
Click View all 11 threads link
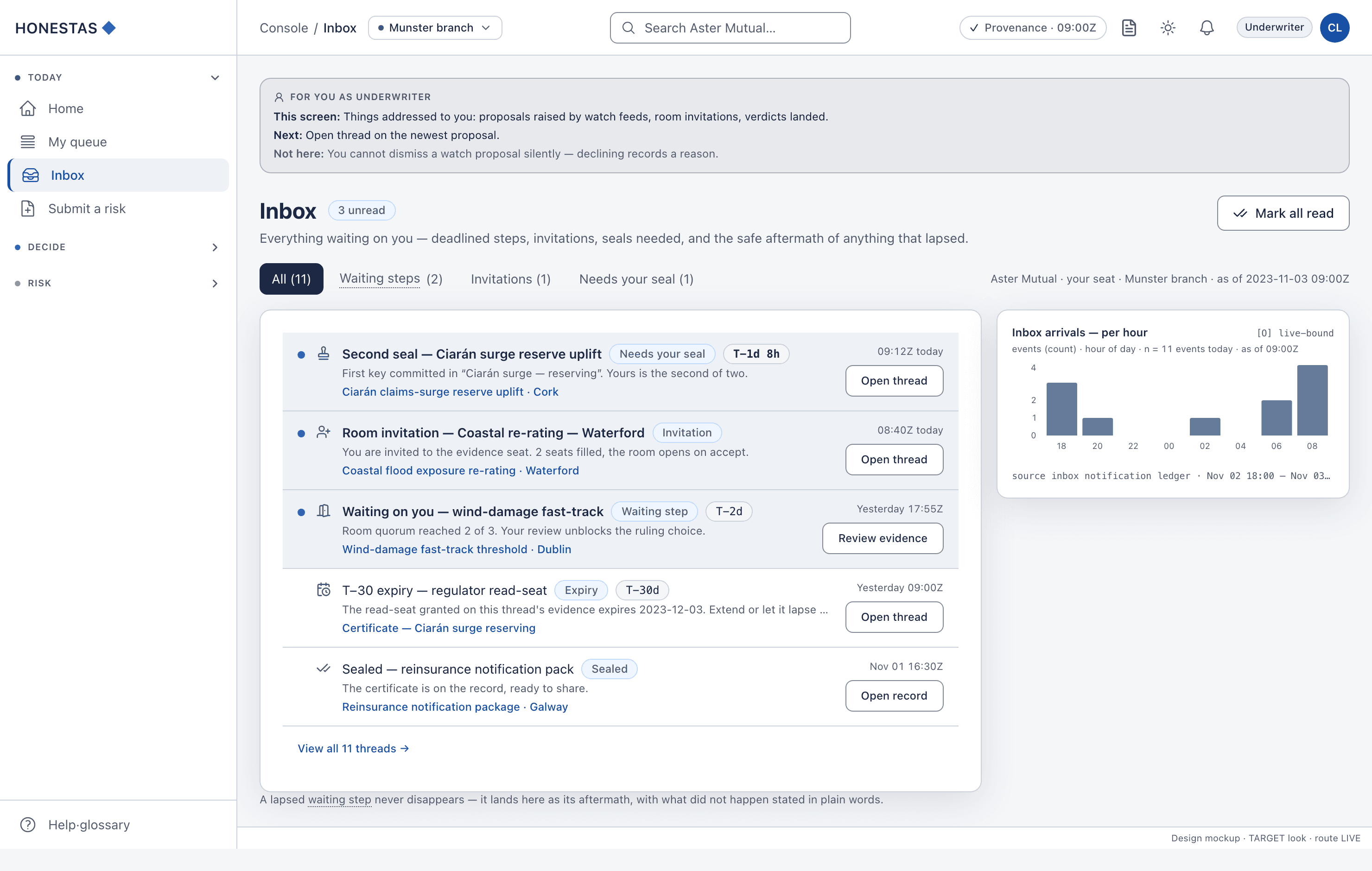tap(353, 749)
